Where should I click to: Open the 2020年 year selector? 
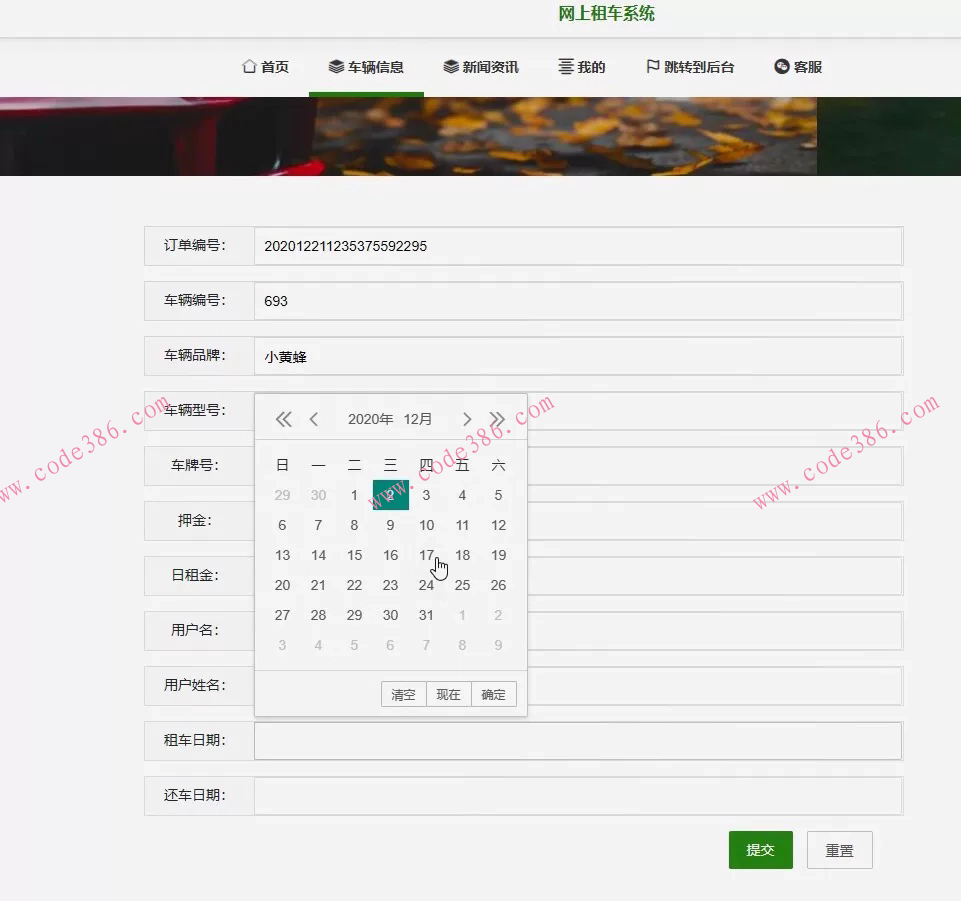coord(370,419)
